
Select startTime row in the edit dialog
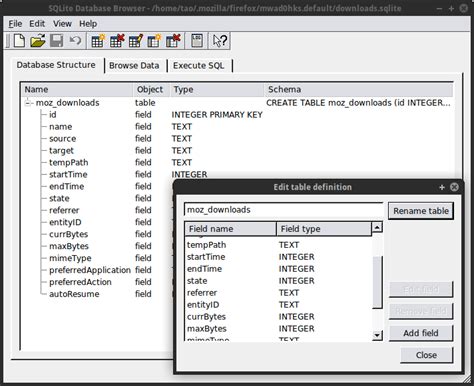pyautogui.click(x=278, y=257)
